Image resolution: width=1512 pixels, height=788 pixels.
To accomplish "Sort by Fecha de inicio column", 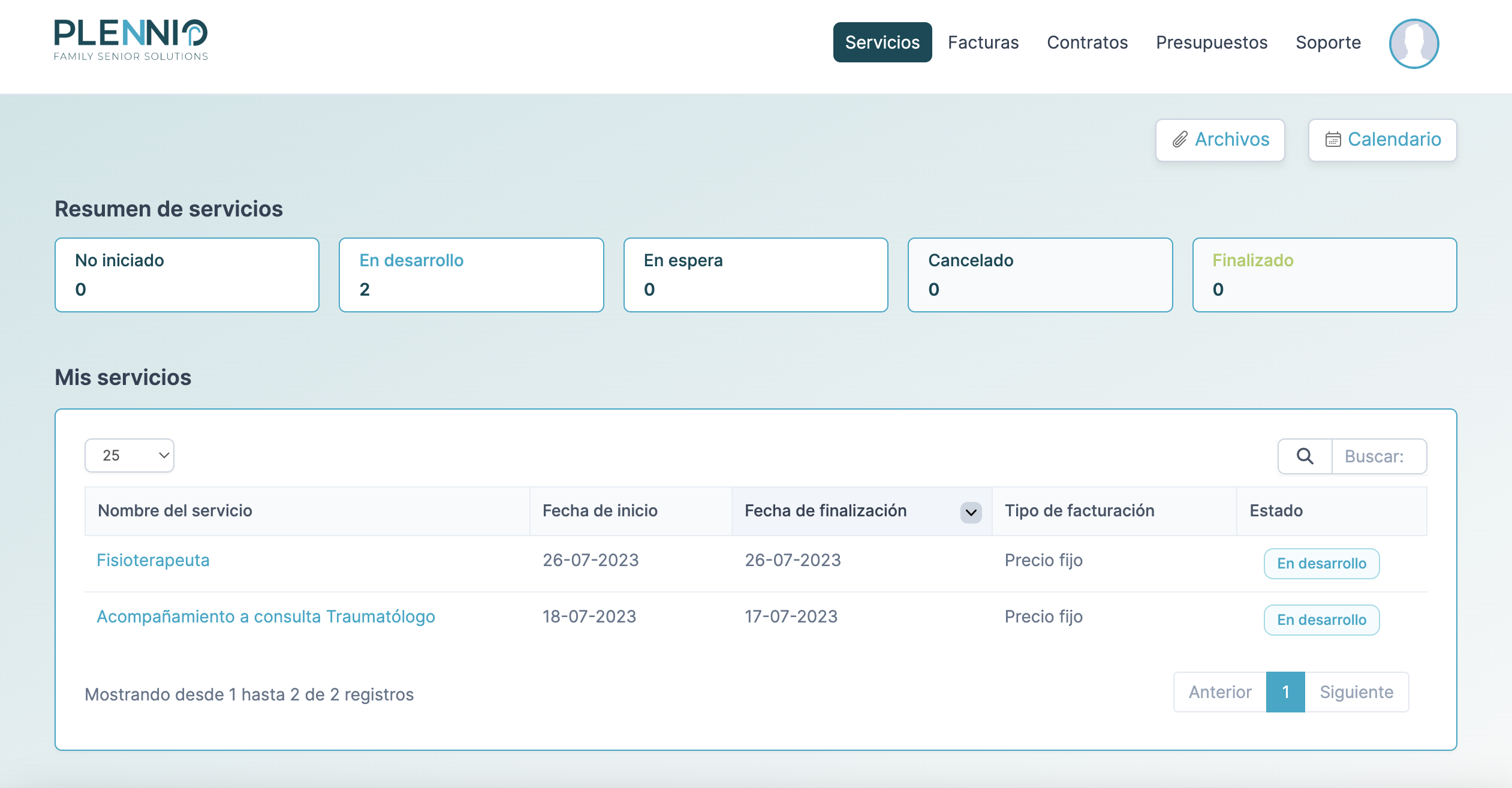I will coord(631,511).
